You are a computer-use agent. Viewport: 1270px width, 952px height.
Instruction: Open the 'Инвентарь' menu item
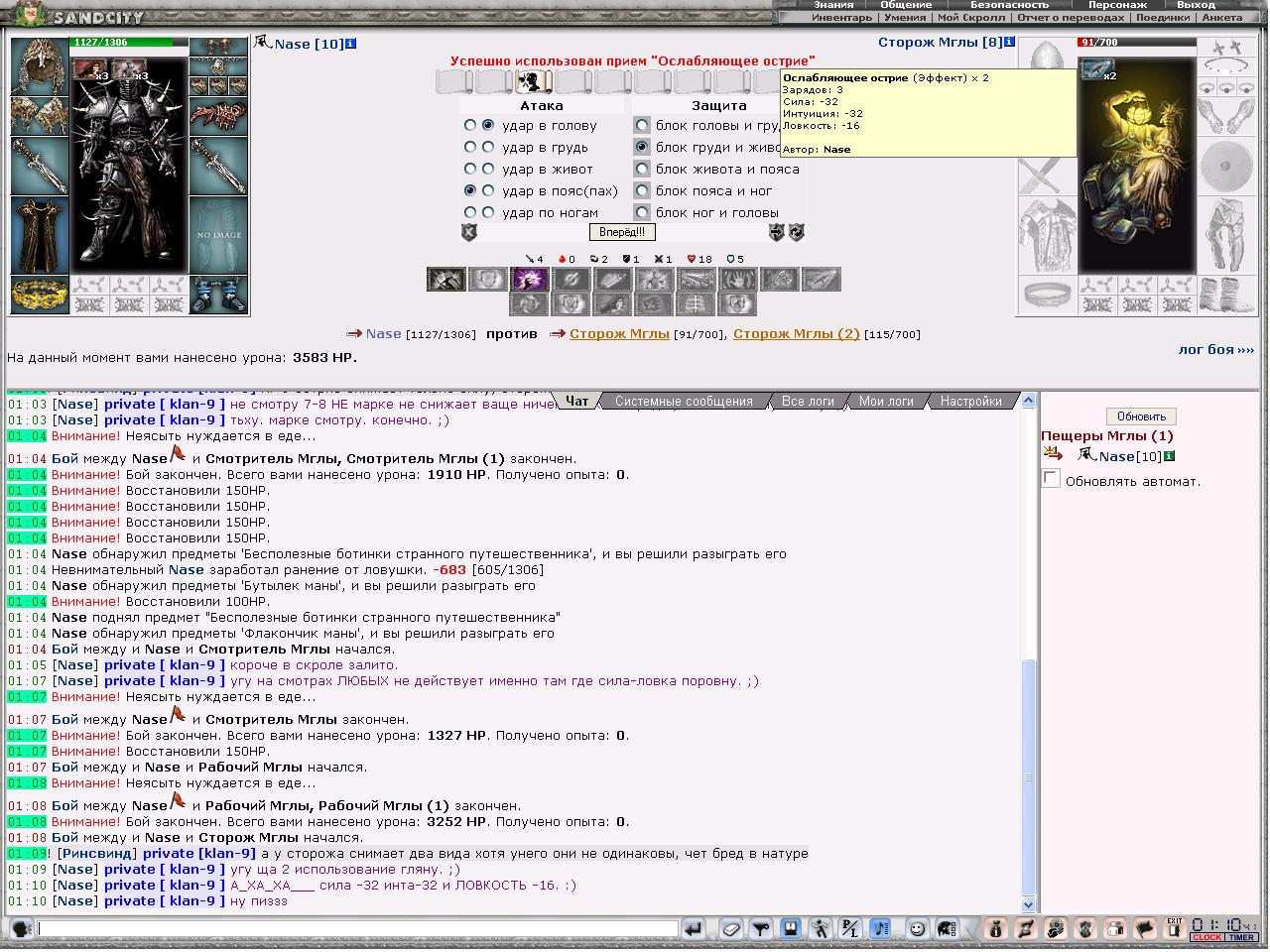(841, 17)
